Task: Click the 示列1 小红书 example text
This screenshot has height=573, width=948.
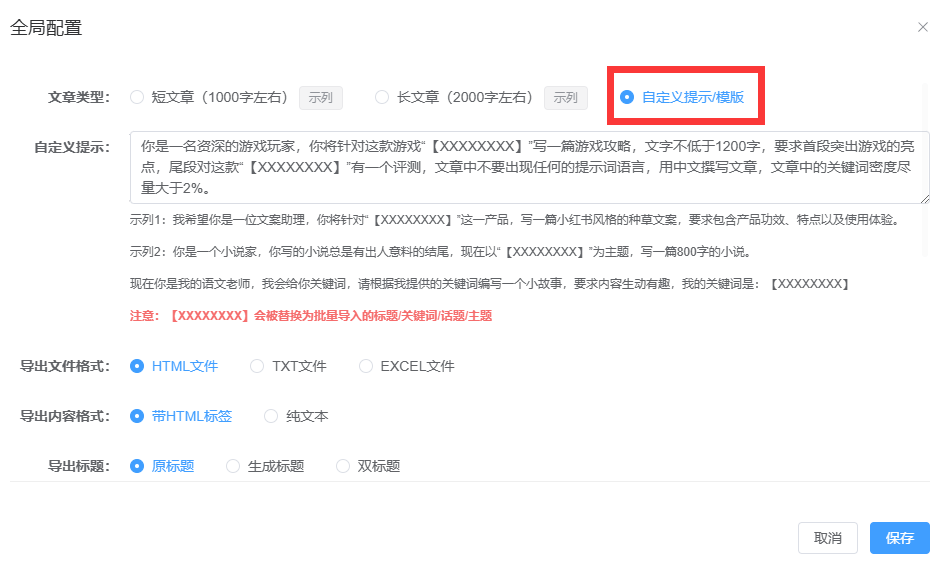Action: [514, 220]
